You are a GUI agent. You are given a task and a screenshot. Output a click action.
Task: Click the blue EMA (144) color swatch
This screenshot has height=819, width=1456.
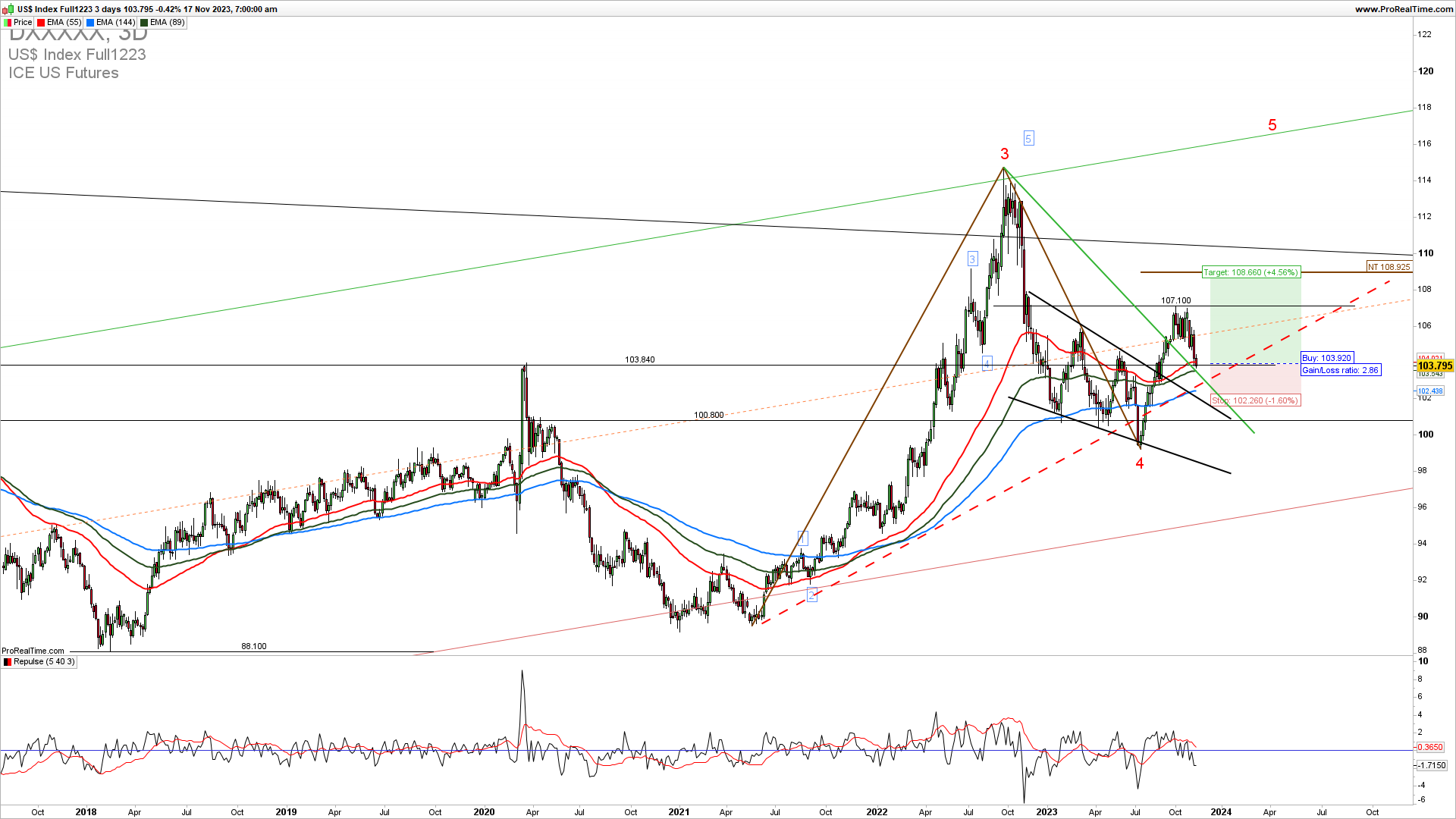[90, 23]
